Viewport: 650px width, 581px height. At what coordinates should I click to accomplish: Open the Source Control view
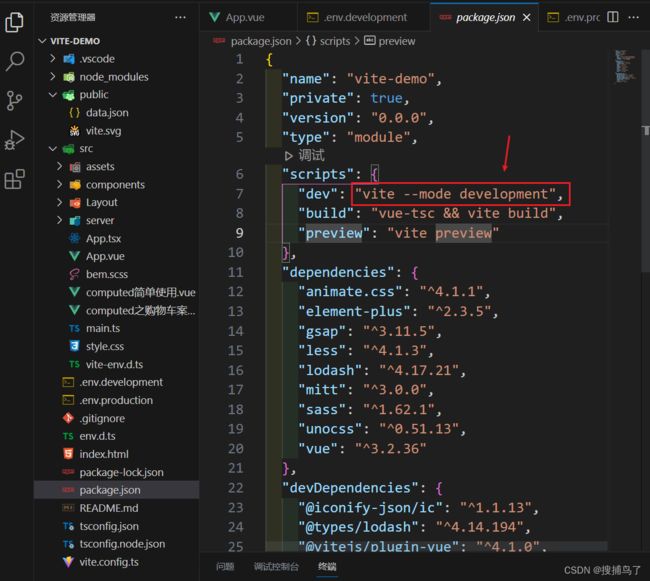click(15, 101)
